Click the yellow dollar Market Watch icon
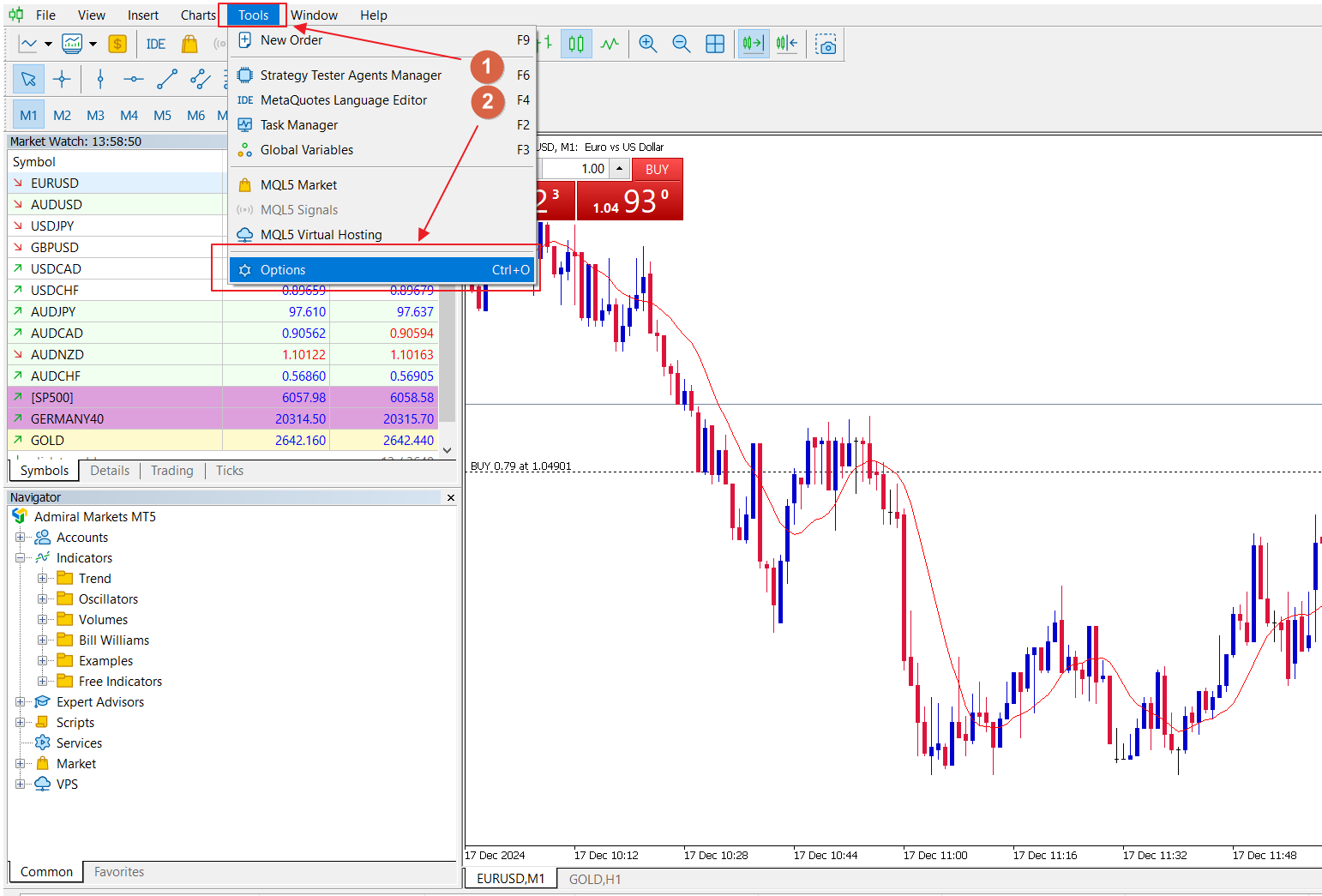This screenshot has height=896, width=1322. coord(117,44)
